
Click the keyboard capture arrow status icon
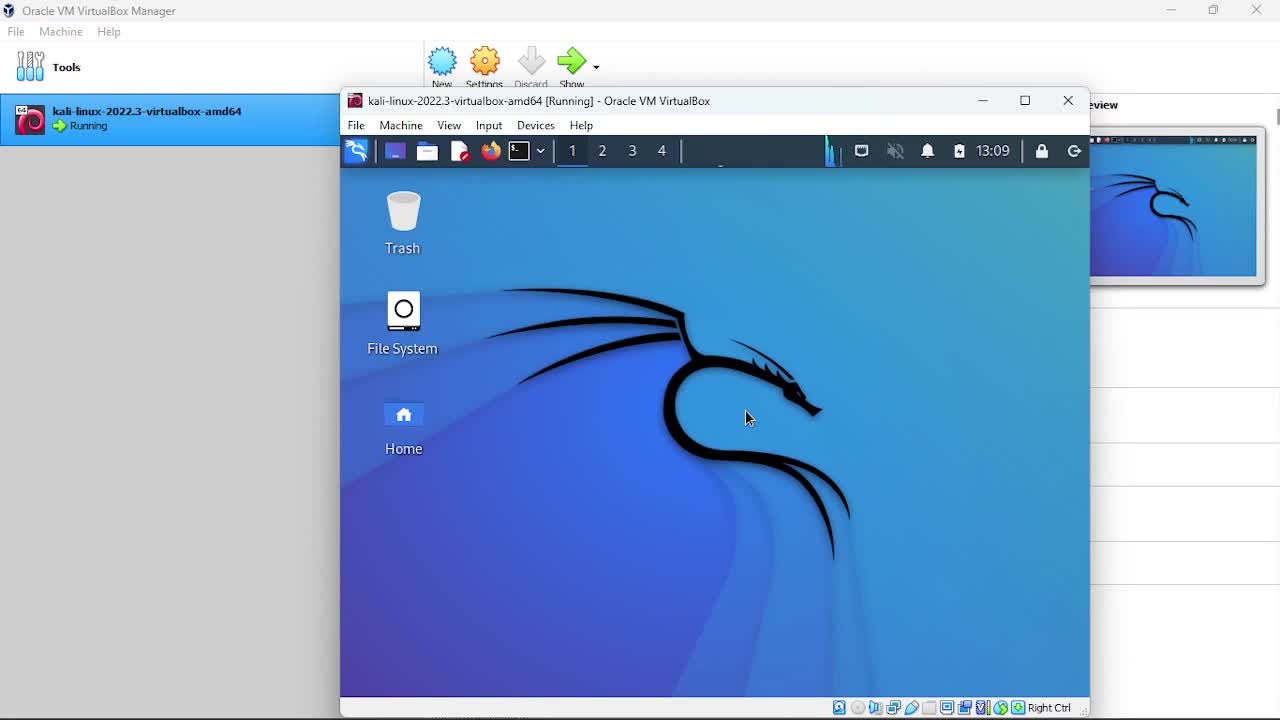[1018, 708]
